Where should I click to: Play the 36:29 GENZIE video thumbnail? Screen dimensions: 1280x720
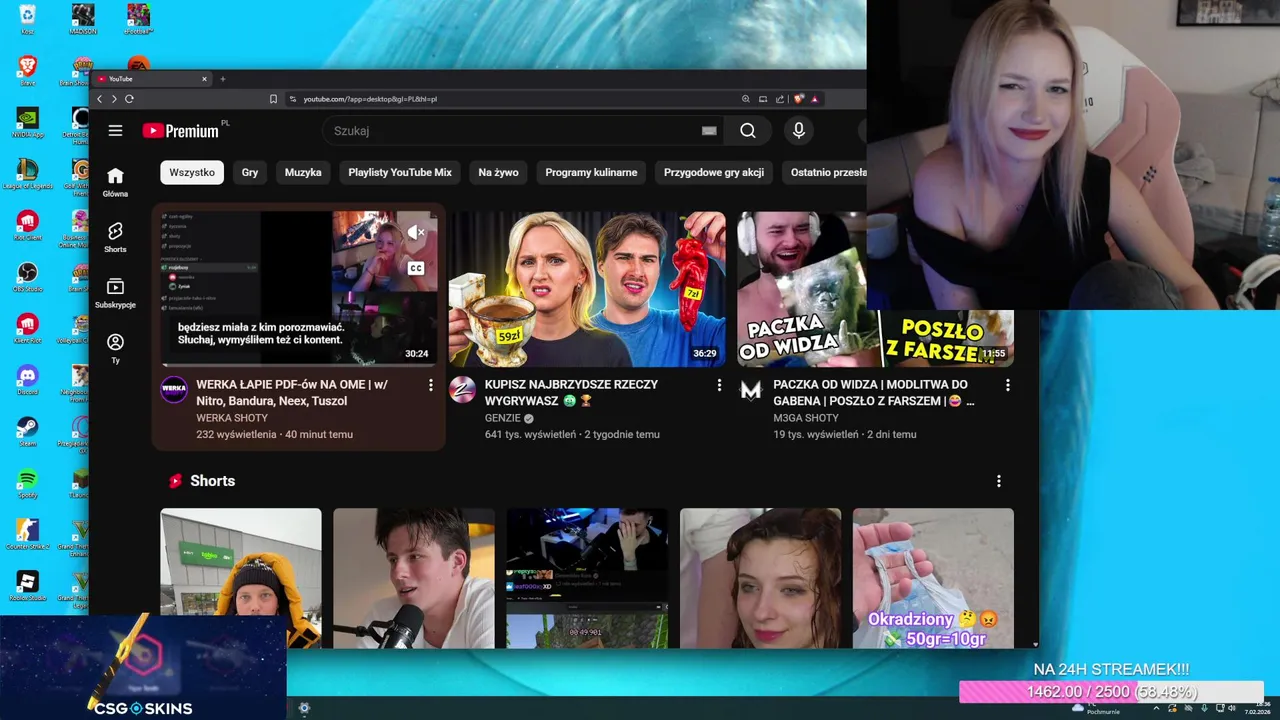pyautogui.click(x=587, y=289)
